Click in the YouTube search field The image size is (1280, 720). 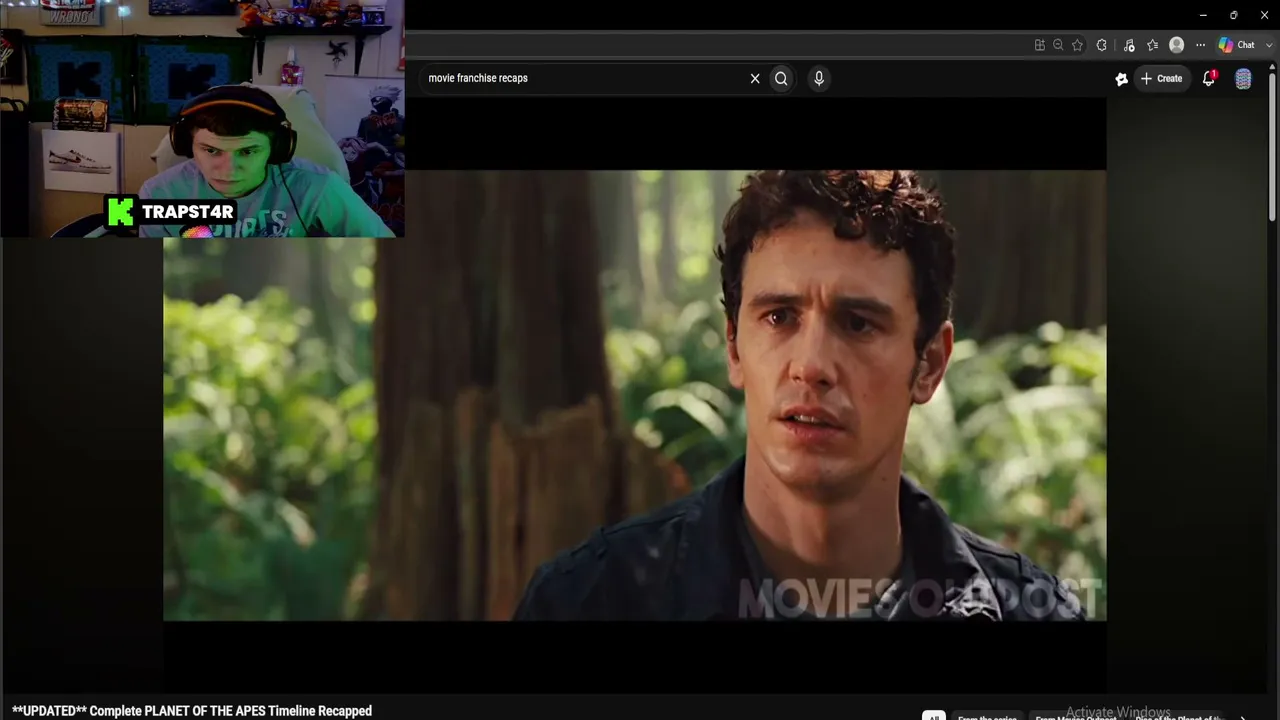pos(585,78)
